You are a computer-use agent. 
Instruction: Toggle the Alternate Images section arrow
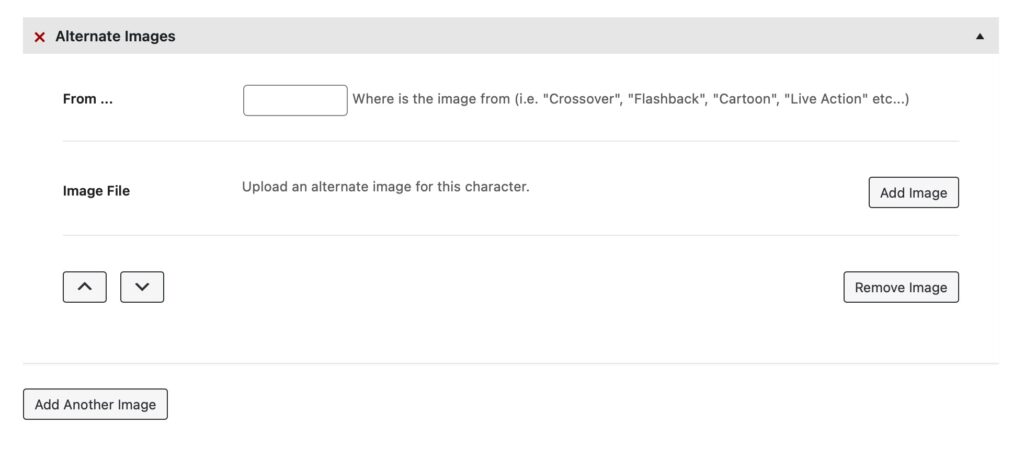(980, 37)
